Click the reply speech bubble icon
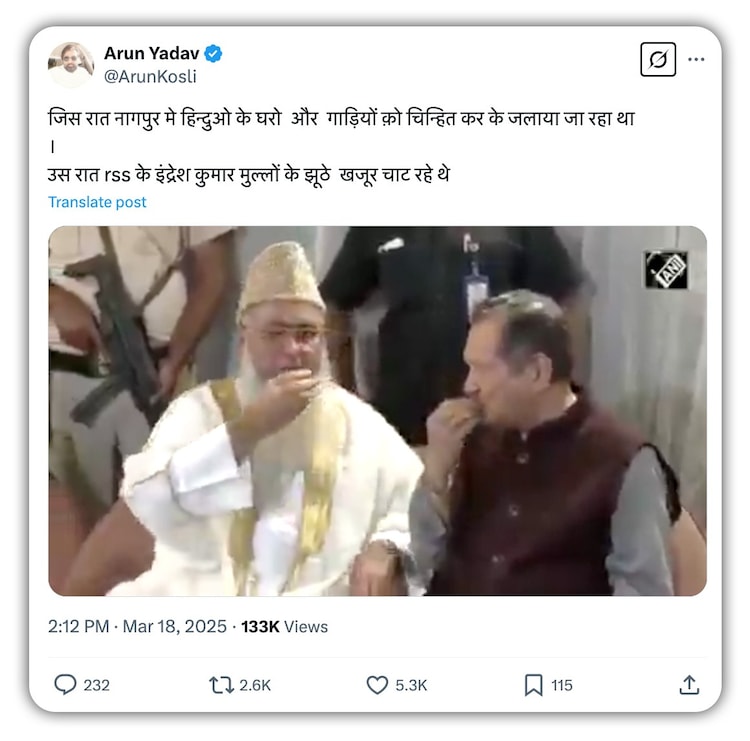The image size is (750, 741). pos(65,685)
